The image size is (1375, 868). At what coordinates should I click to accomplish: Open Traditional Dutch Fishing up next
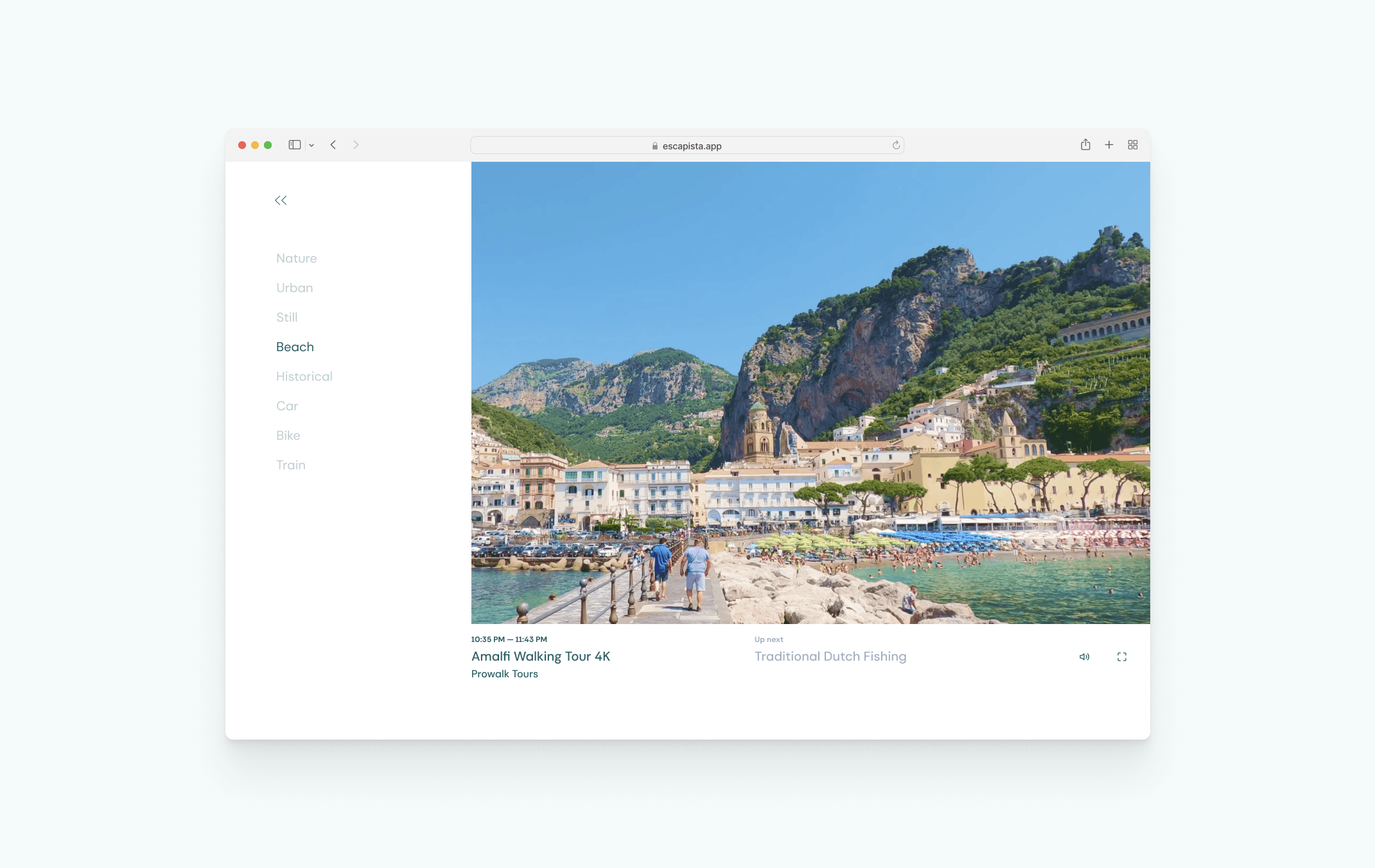click(830, 656)
